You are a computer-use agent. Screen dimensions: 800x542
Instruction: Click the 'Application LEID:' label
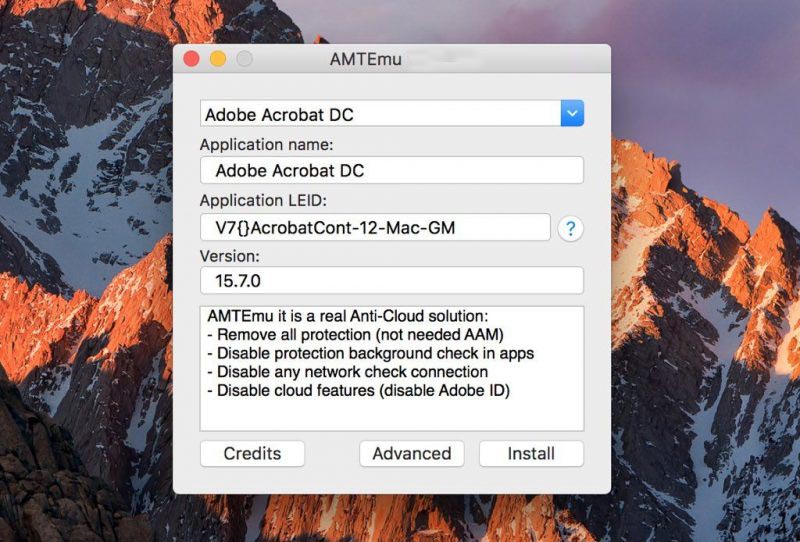coord(263,201)
